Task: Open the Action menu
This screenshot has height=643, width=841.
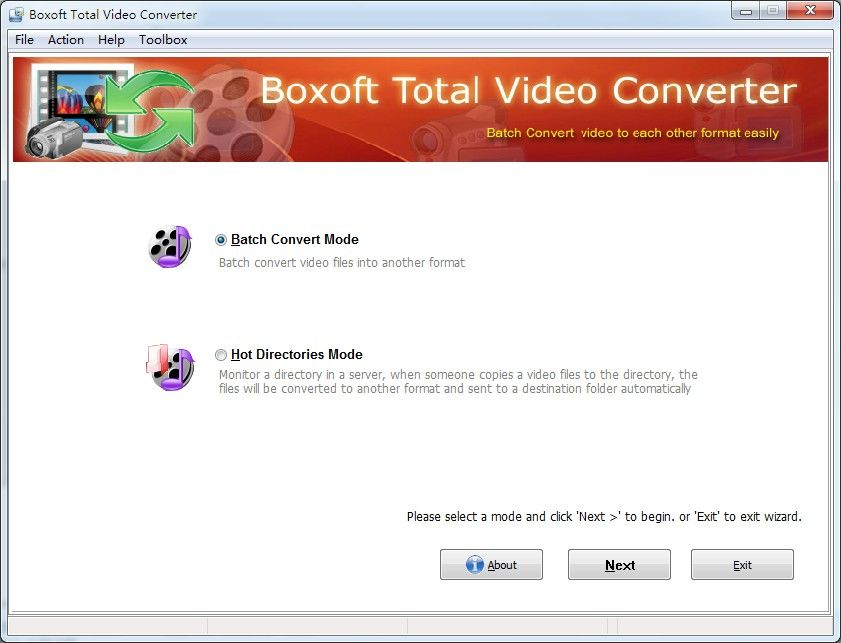Action: (65, 40)
